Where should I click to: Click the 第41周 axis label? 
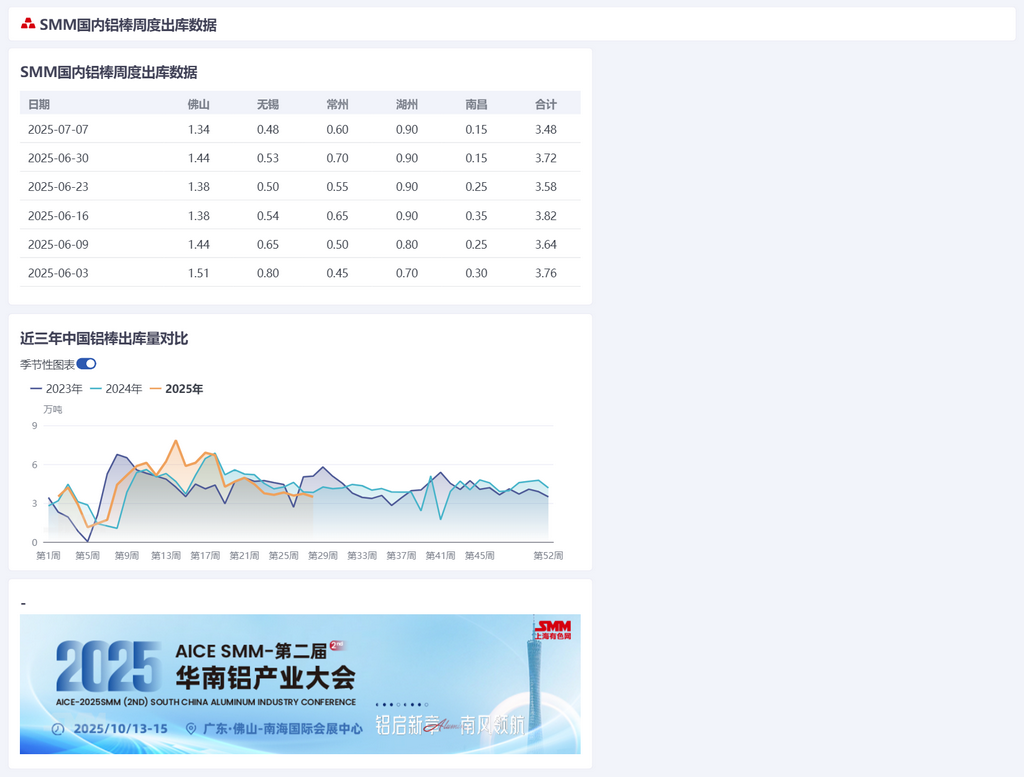(440, 556)
